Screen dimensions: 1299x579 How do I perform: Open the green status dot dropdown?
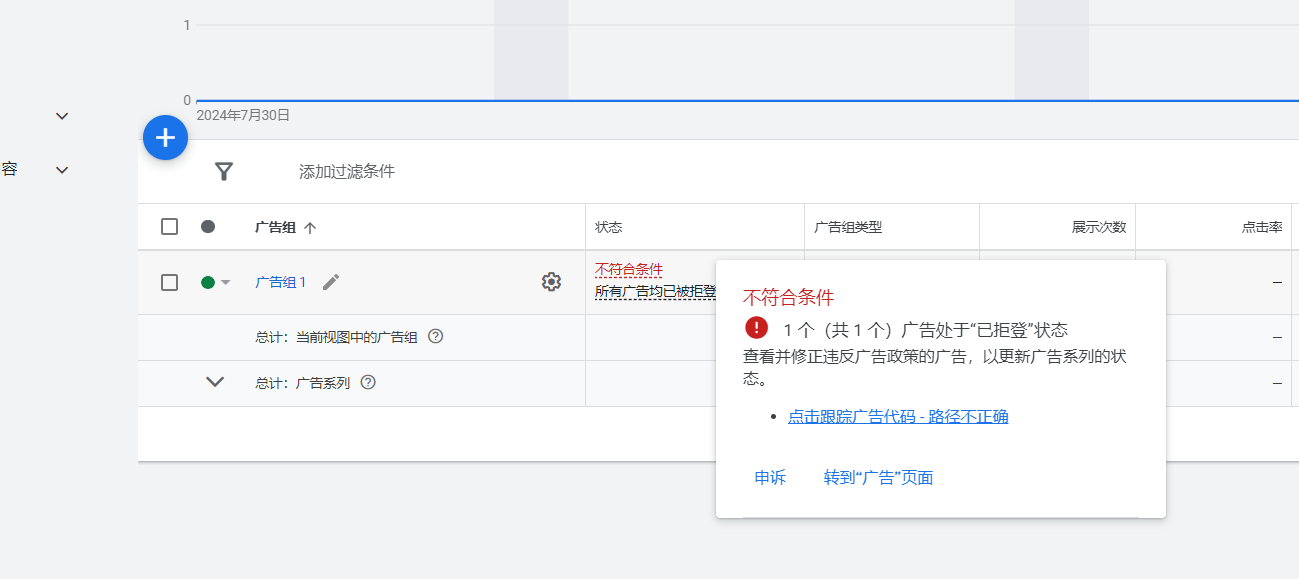(x=216, y=282)
